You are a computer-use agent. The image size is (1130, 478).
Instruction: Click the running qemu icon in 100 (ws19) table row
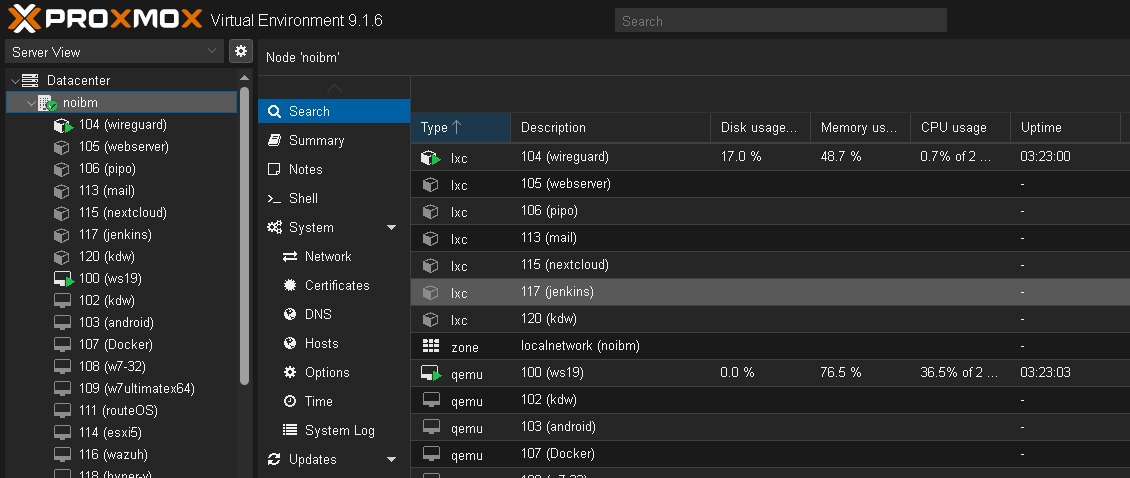click(431, 373)
